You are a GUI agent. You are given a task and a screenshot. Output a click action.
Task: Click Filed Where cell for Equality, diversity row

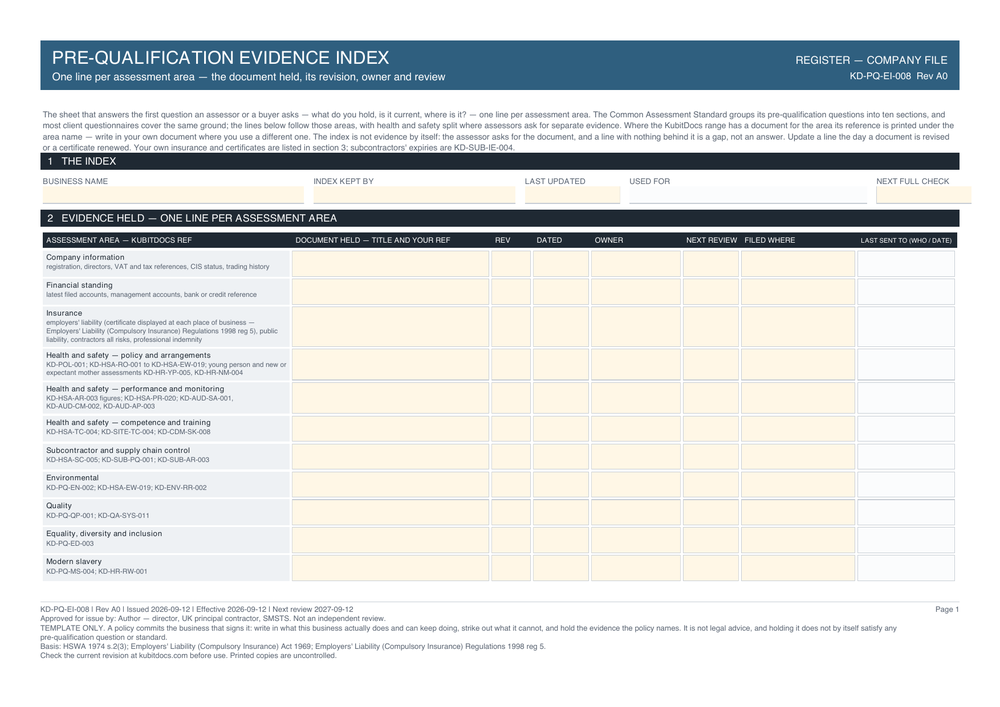click(798, 540)
